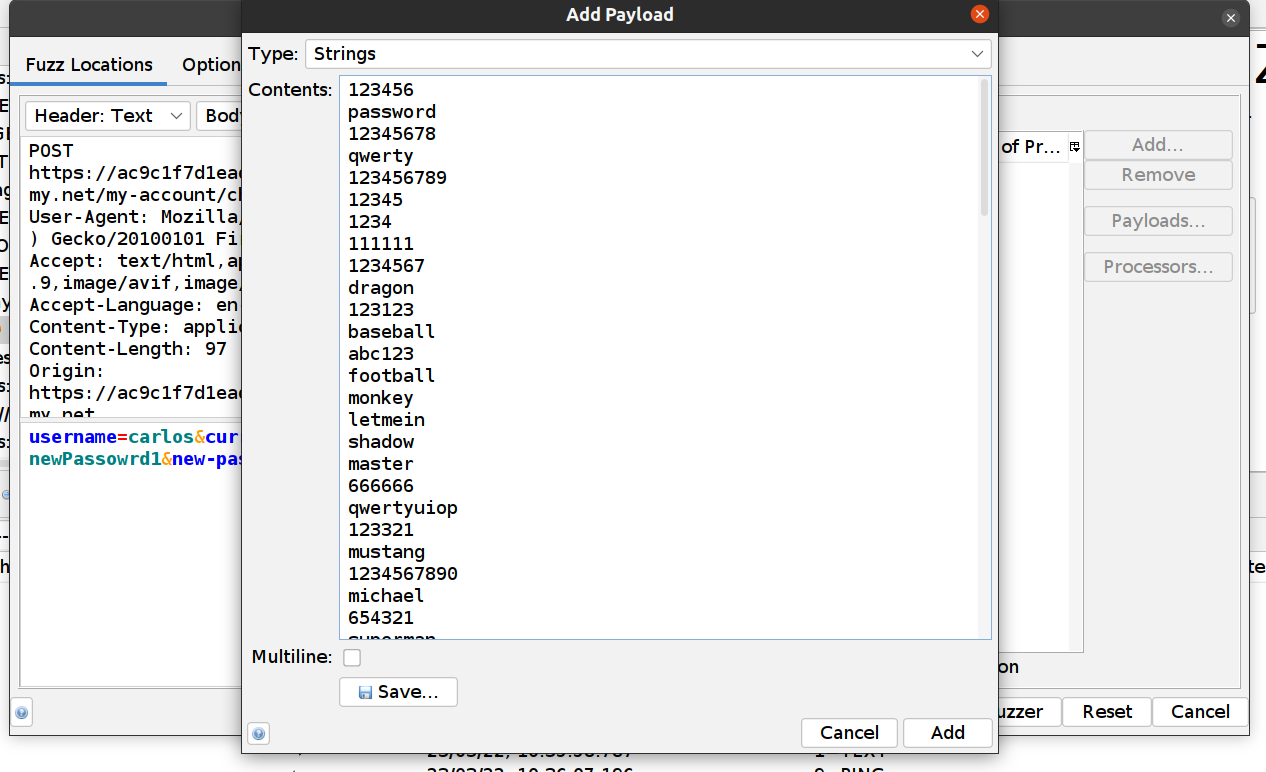Click 'username' parameter in request body
Screen dimensions: 1266x772
pyautogui.click(x=73, y=438)
